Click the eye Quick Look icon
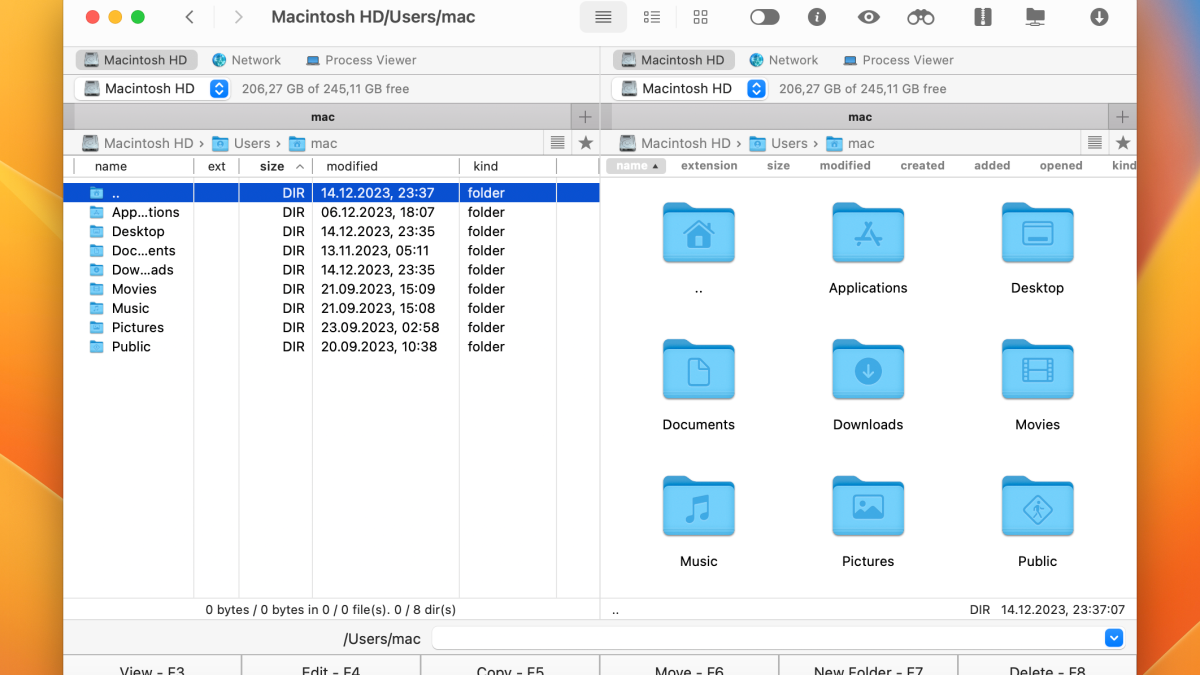1200x675 pixels. point(869,17)
